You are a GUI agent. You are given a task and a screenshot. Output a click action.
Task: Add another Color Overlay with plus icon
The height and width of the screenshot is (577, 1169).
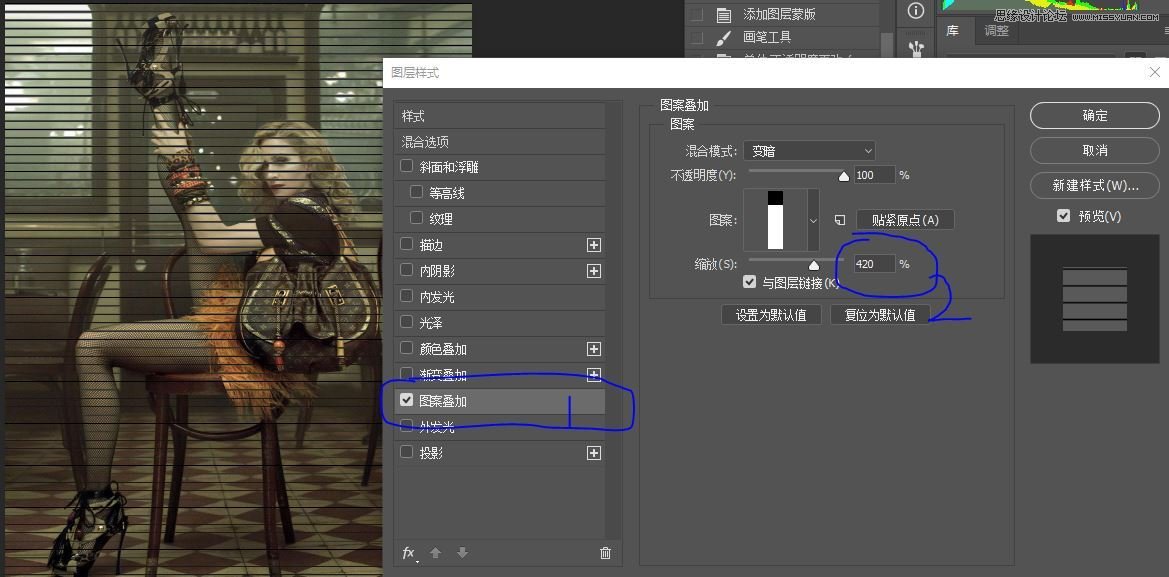pos(593,349)
